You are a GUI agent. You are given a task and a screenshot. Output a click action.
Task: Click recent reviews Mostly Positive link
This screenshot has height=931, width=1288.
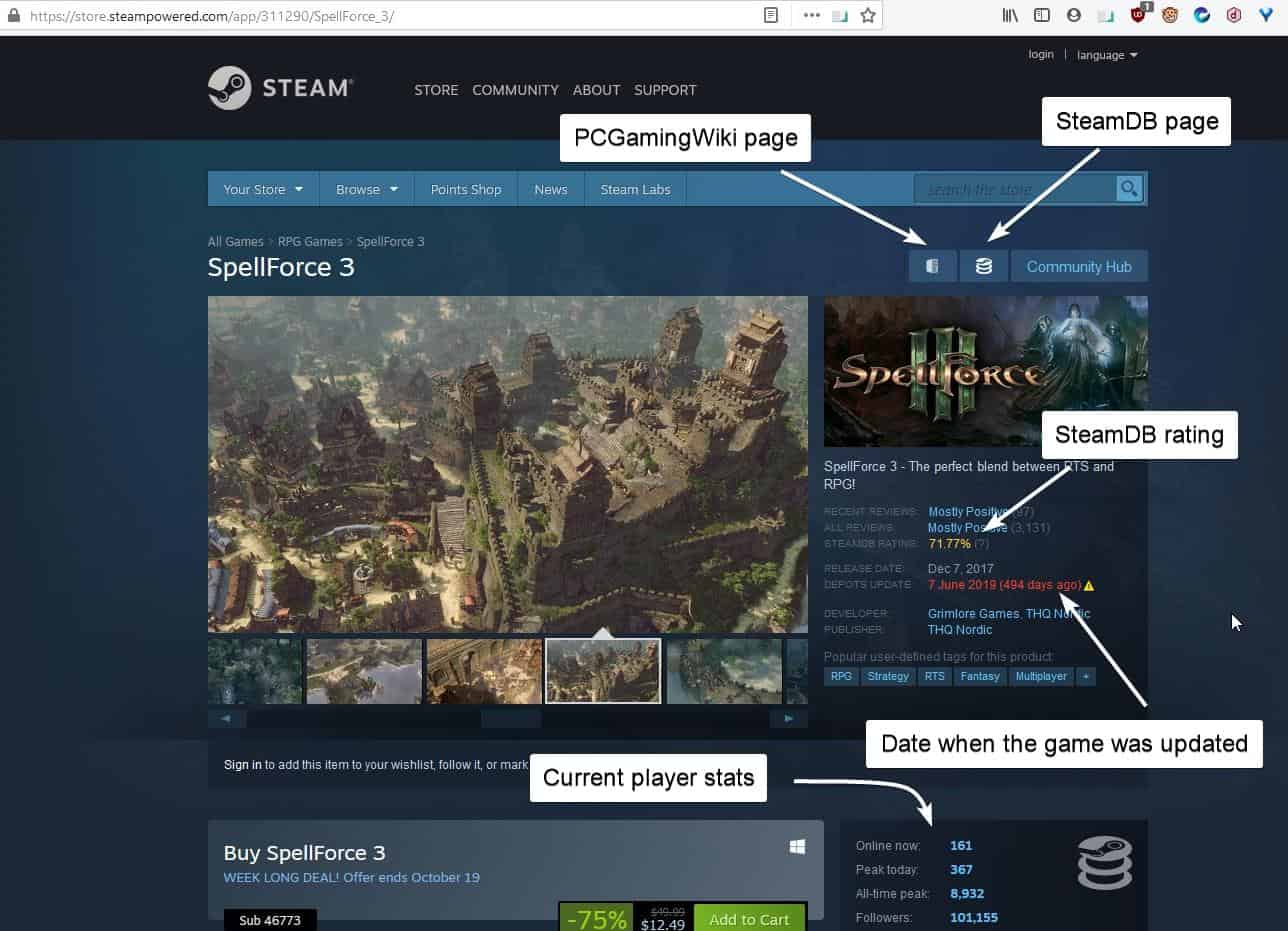(968, 512)
